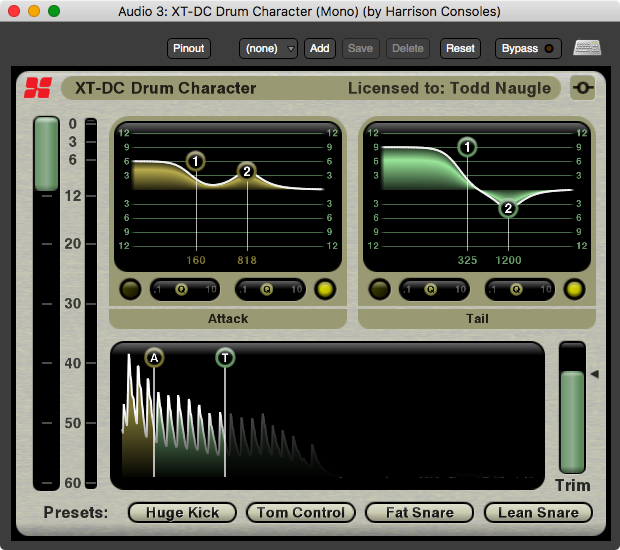Click the 325 frequency value
Screen dimensions: 620x550
[x=467, y=260]
